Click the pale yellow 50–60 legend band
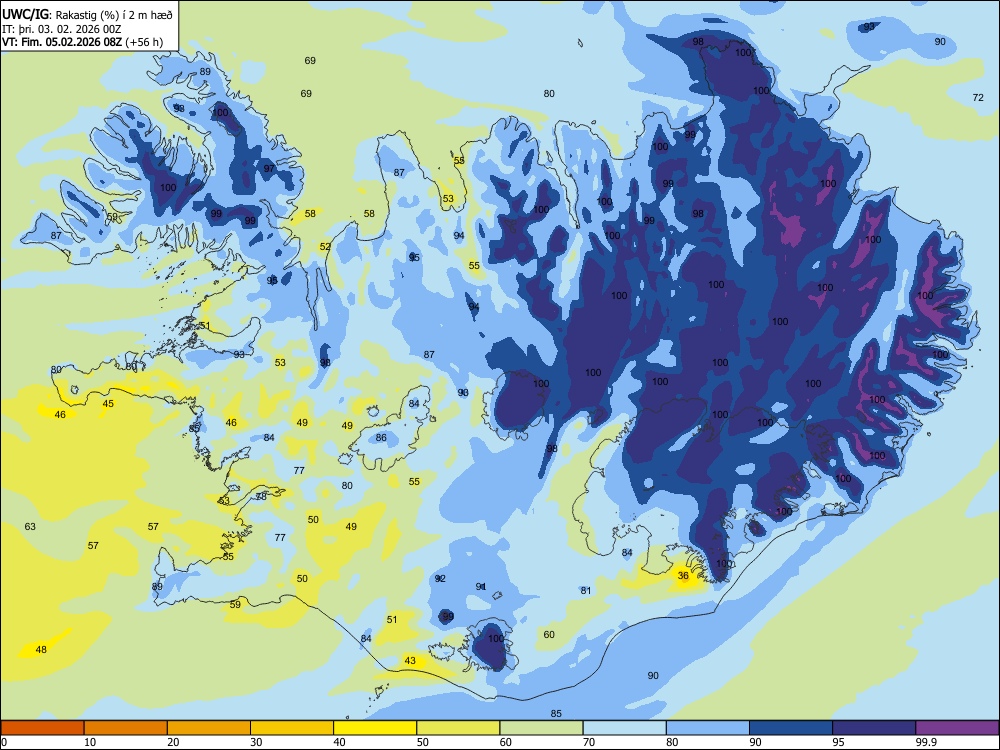1000x750 pixels. click(x=458, y=728)
